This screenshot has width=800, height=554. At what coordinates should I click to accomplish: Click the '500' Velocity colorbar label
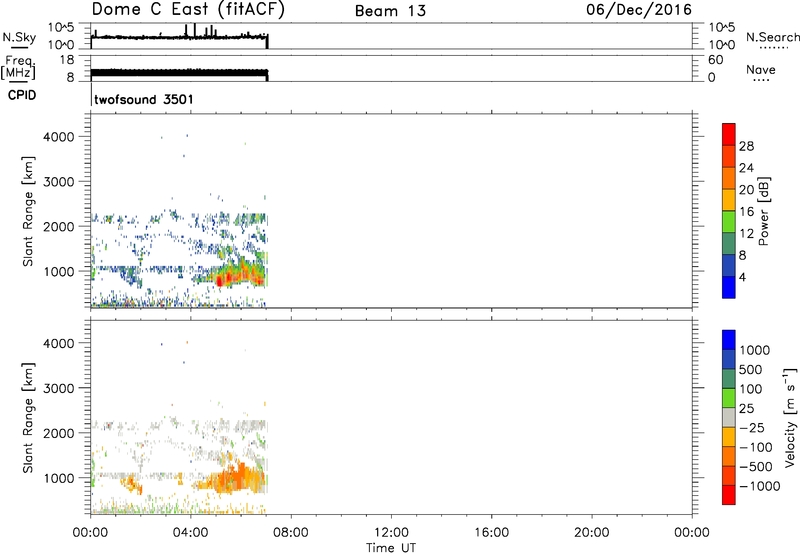[750, 370]
